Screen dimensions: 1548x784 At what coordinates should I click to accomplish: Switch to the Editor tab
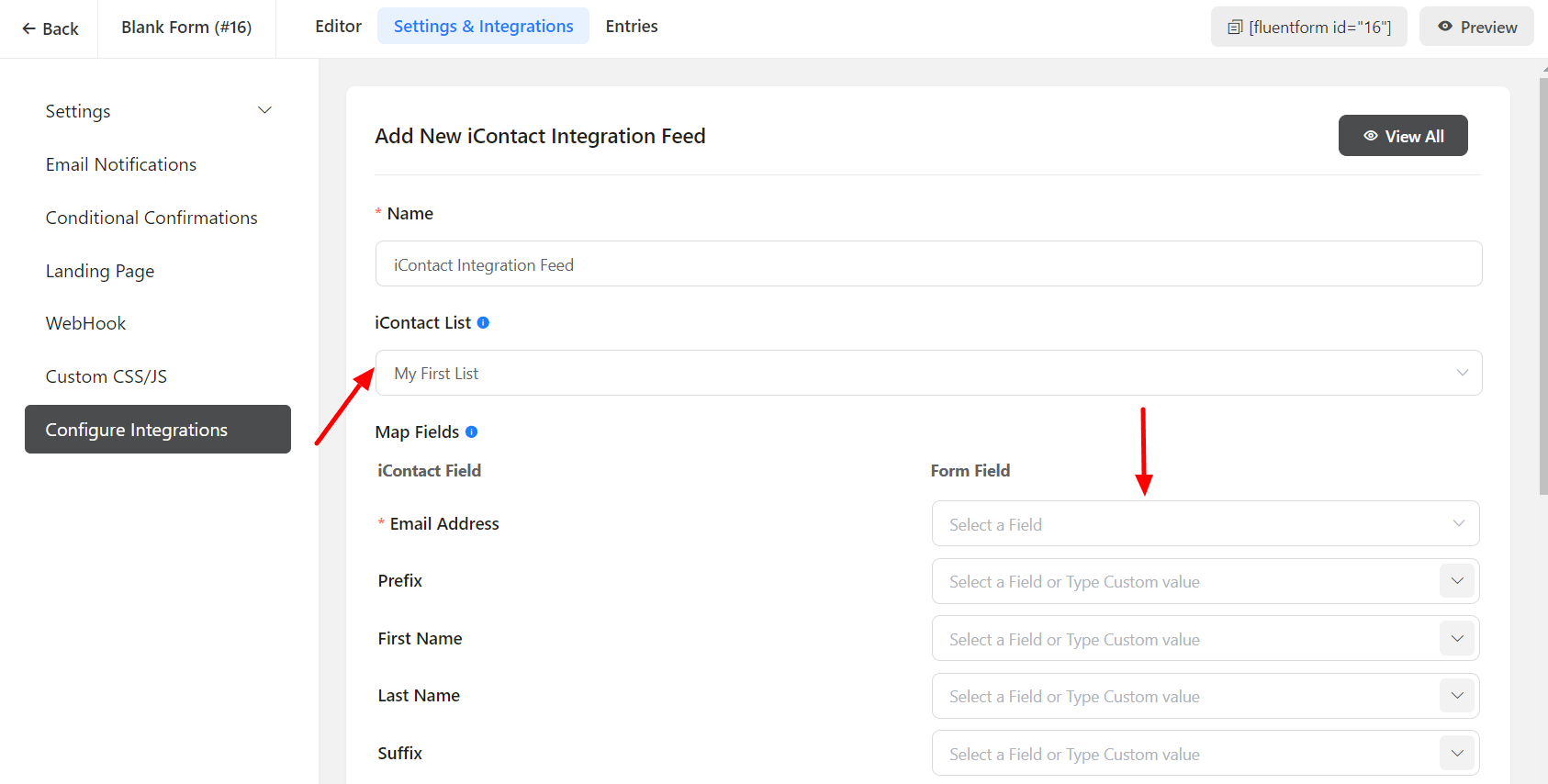pos(338,27)
